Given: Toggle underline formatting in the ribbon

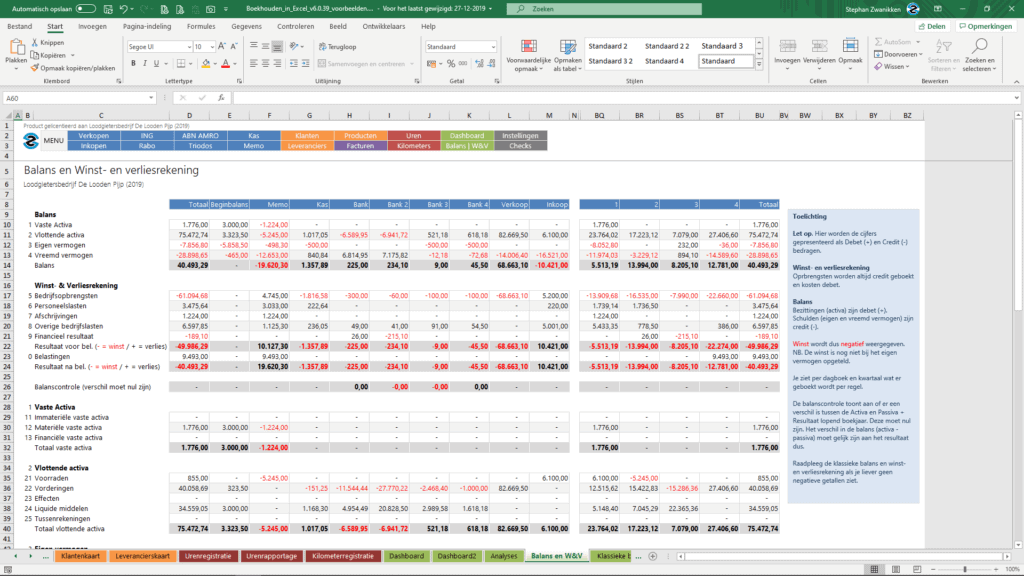Looking at the screenshot, I should pyautogui.click(x=158, y=63).
